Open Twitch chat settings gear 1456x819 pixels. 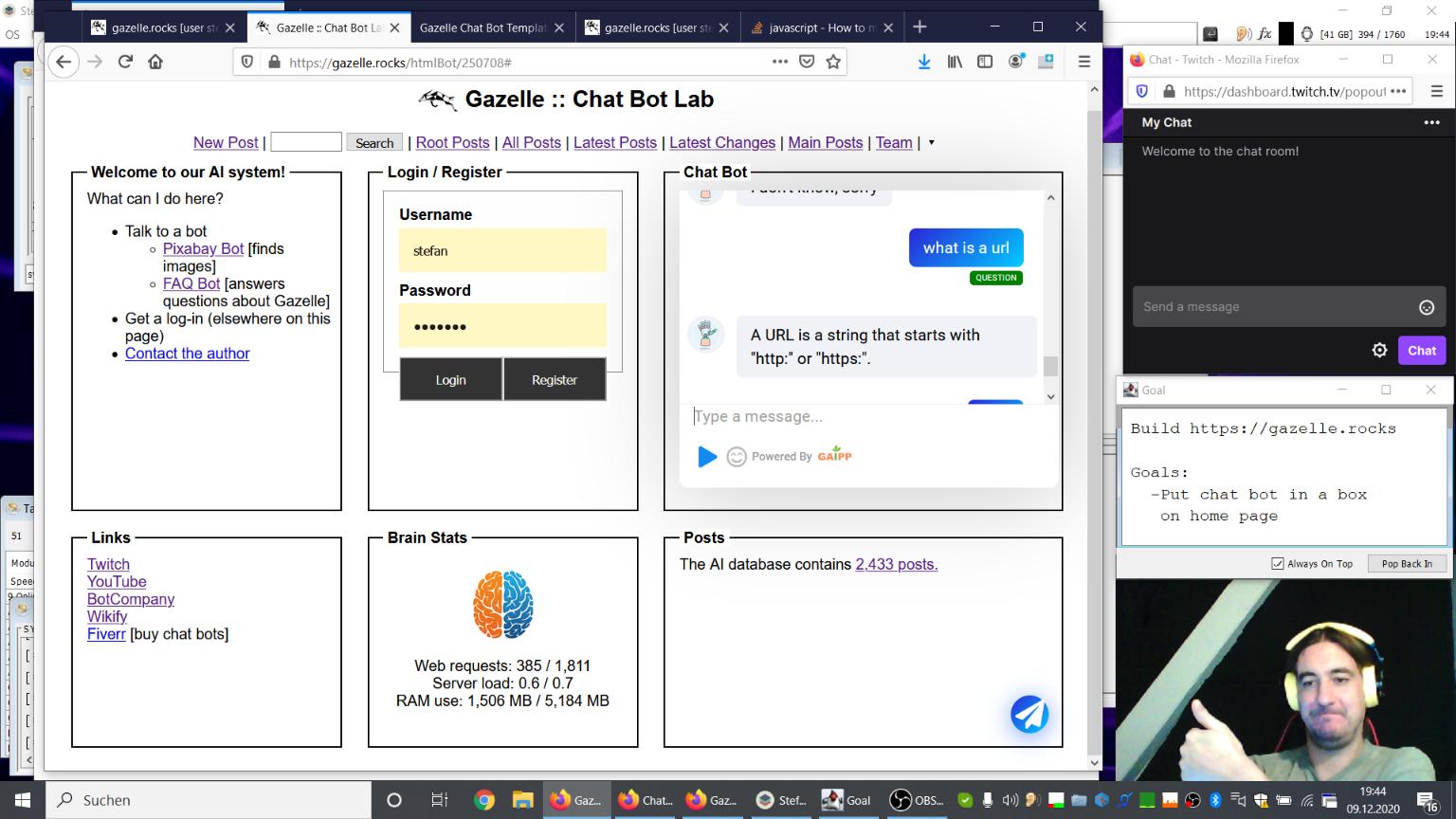1379,351
